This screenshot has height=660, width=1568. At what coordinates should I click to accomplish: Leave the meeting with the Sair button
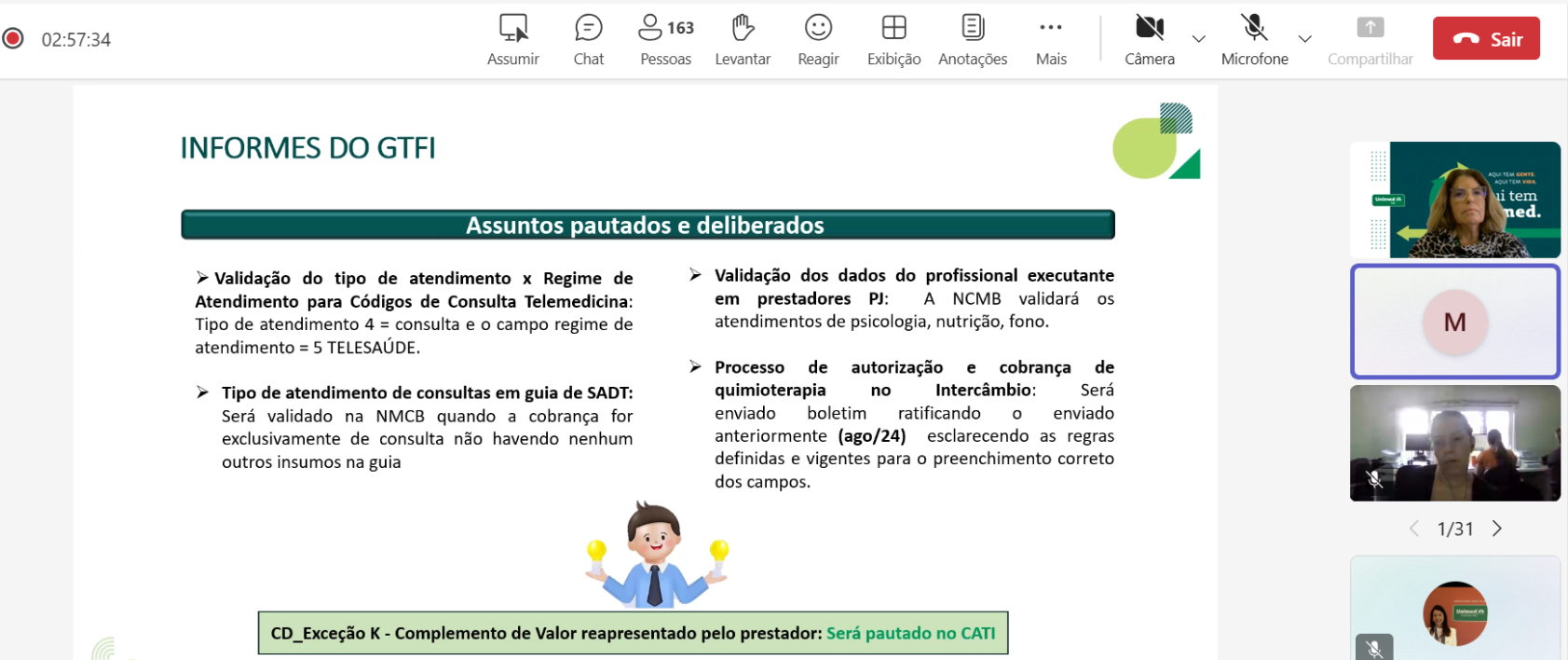click(1486, 39)
